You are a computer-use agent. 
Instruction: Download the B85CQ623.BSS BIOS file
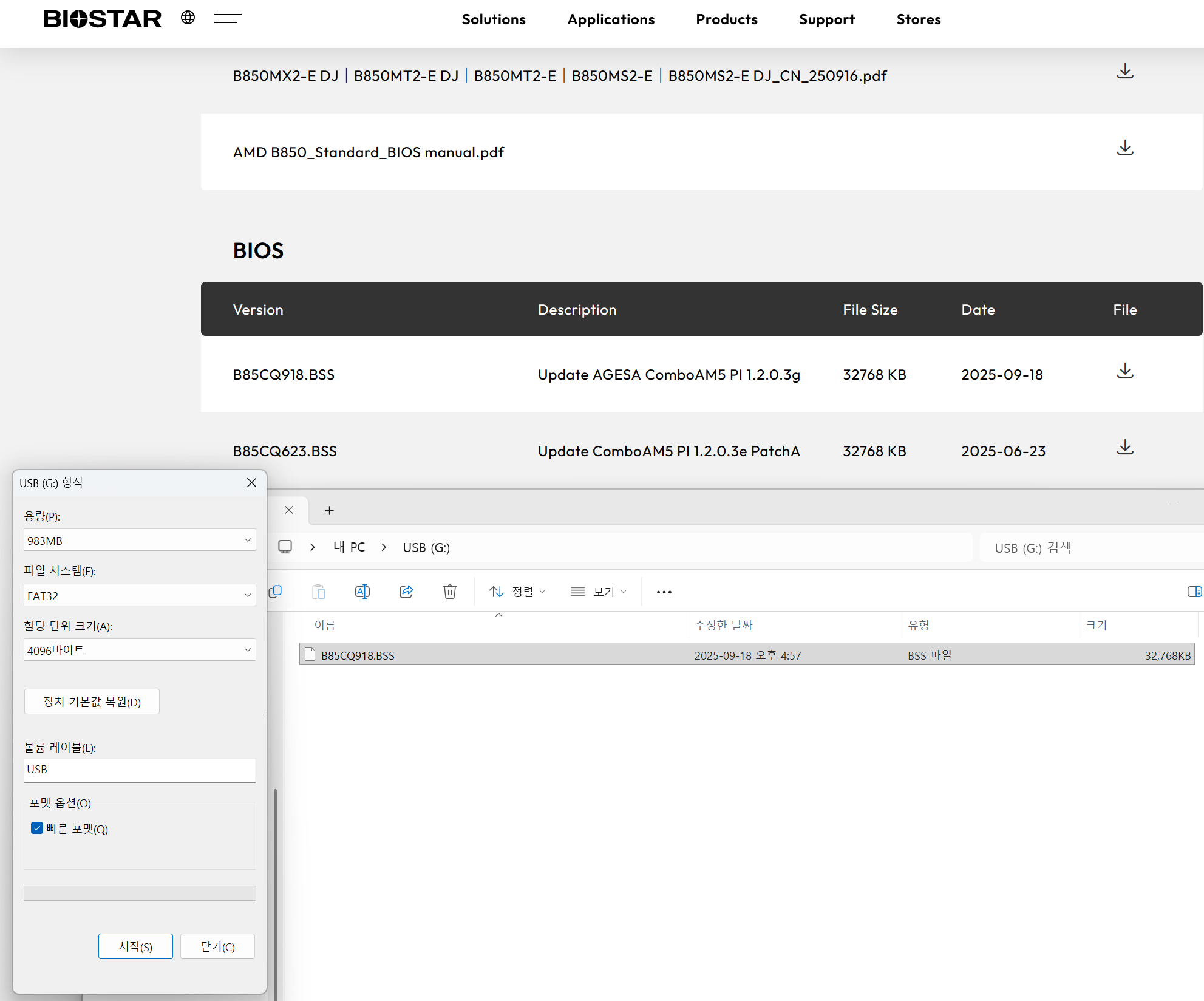pyautogui.click(x=1125, y=448)
